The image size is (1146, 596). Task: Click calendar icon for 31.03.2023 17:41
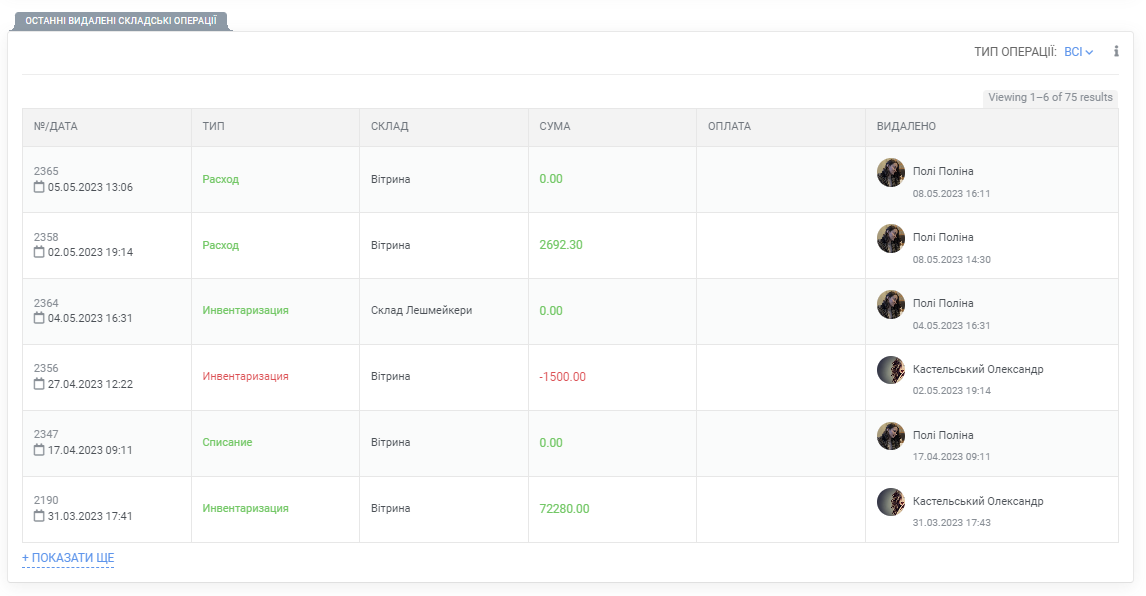coord(39,516)
